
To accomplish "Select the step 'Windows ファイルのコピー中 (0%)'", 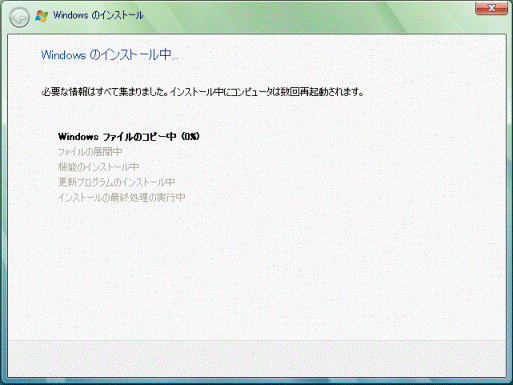I will (129, 137).
